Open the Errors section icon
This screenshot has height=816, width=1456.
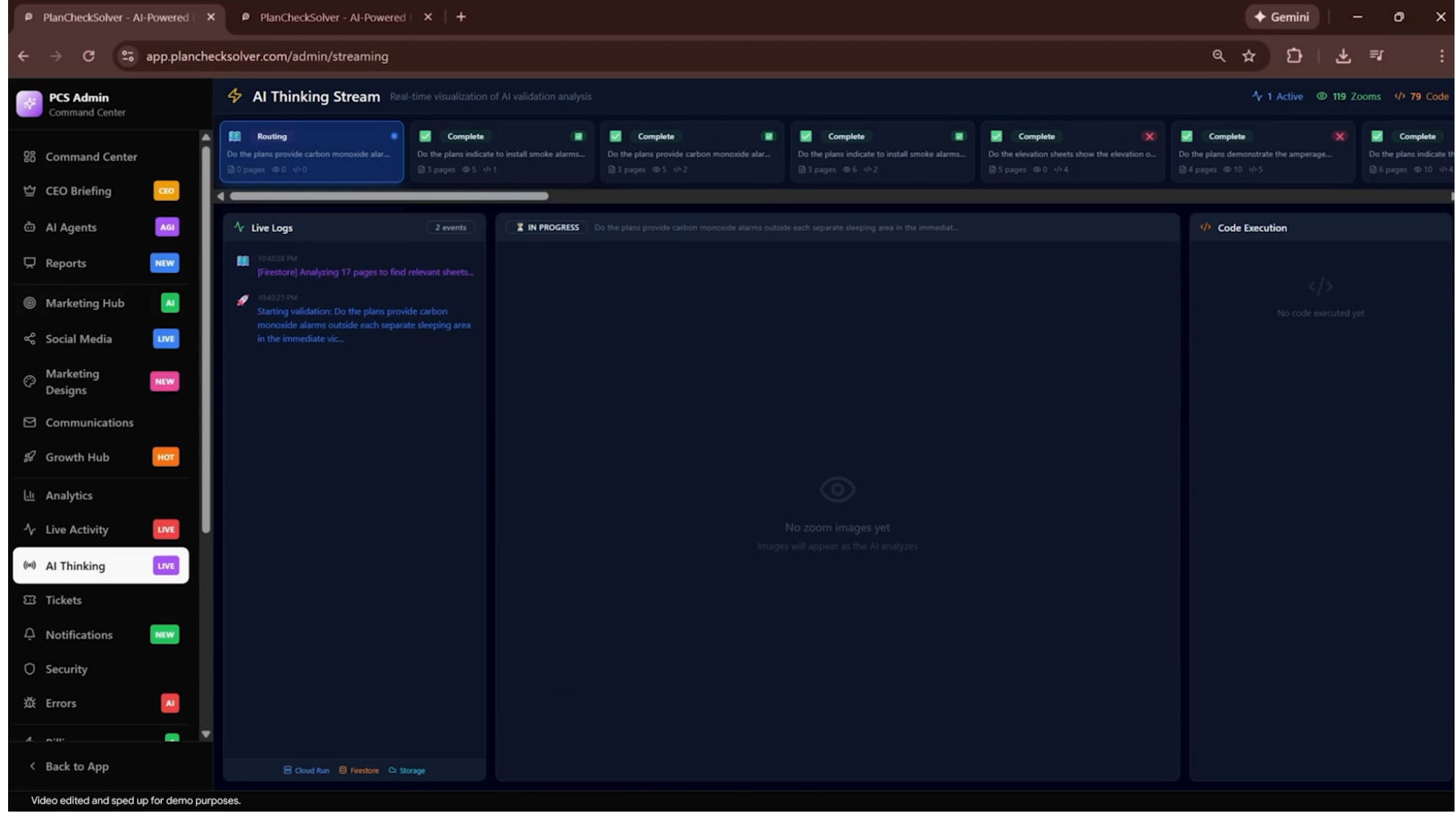pos(29,703)
